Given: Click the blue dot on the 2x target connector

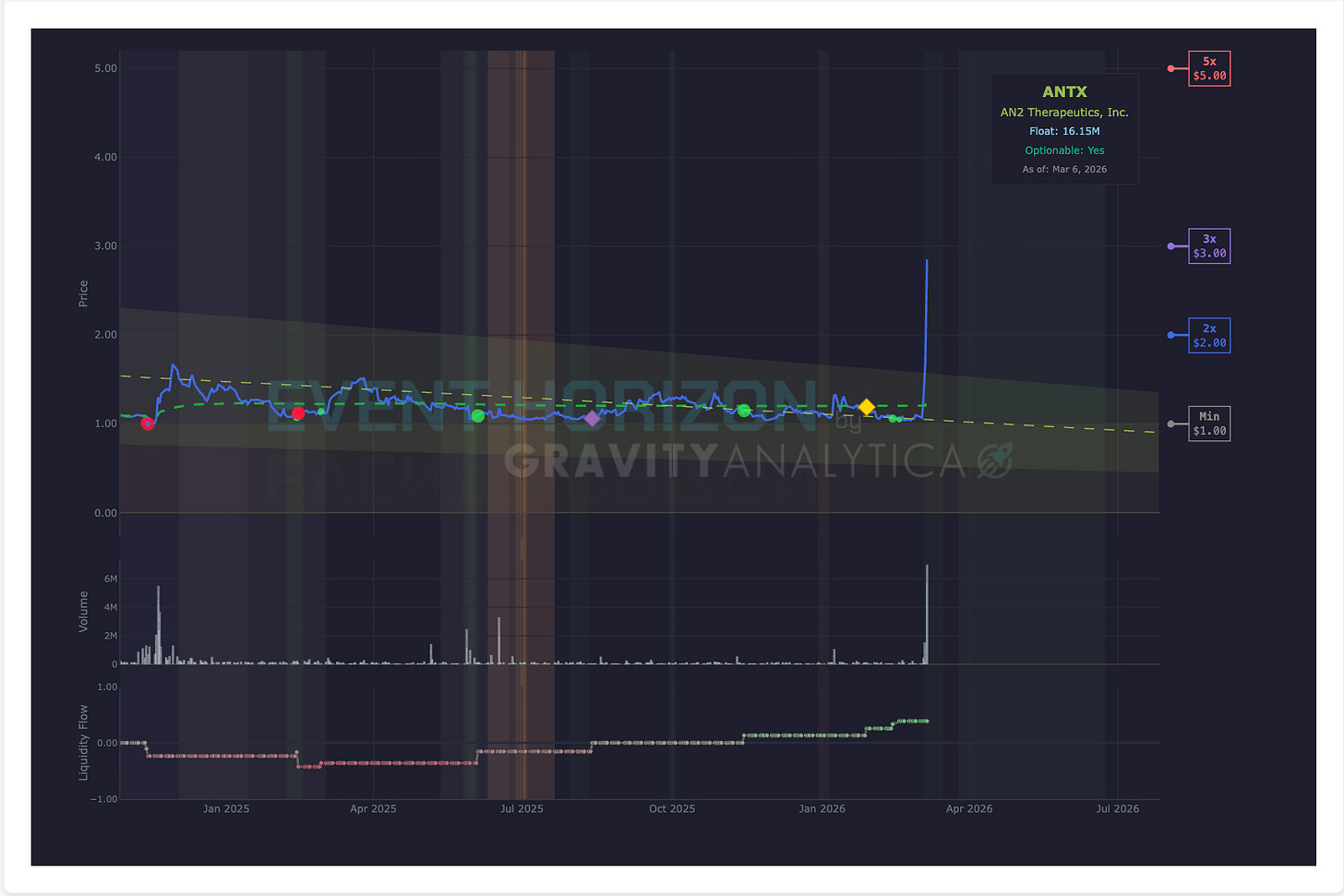Looking at the screenshot, I should click(1171, 335).
